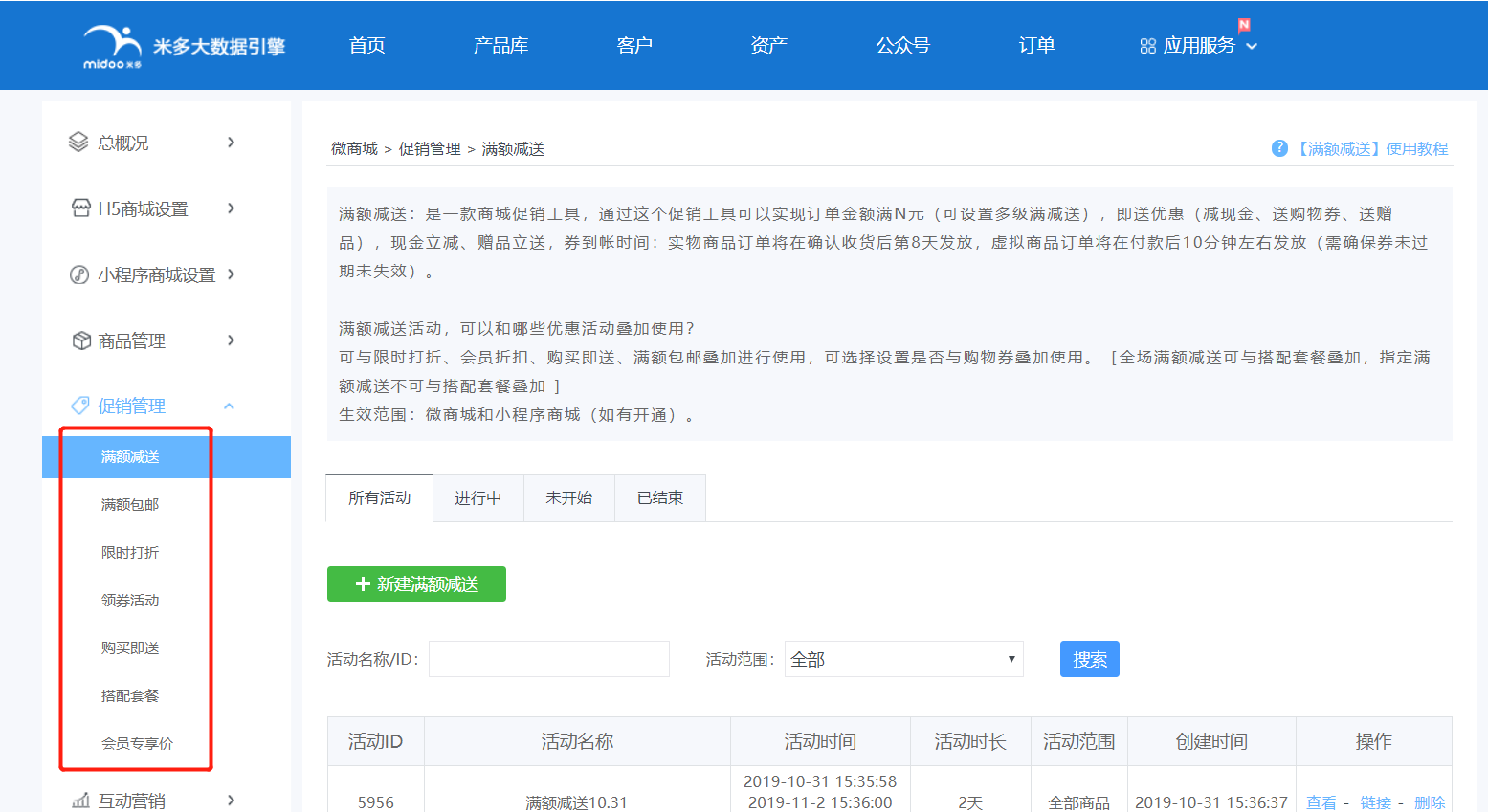The width and height of the screenshot is (1488, 812).
Task: Open 公众号 in top navigation
Action: click(x=902, y=45)
